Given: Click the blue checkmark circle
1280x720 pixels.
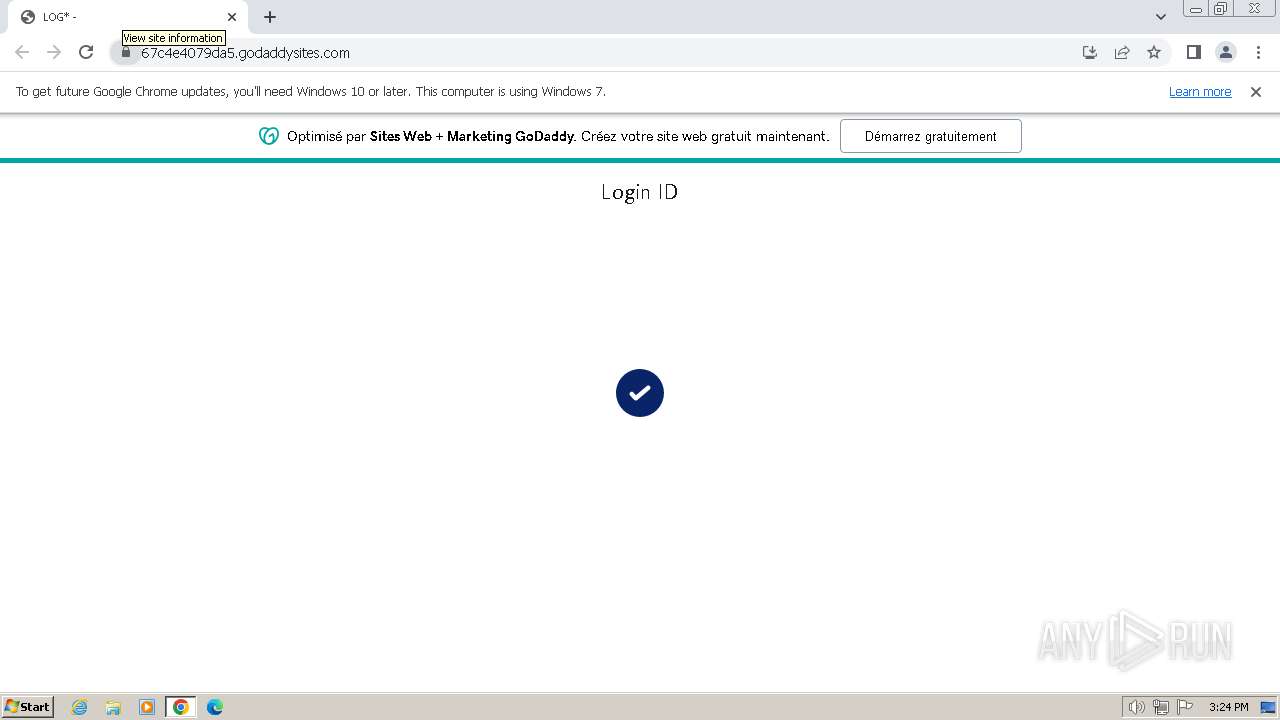Looking at the screenshot, I should 640,393.
